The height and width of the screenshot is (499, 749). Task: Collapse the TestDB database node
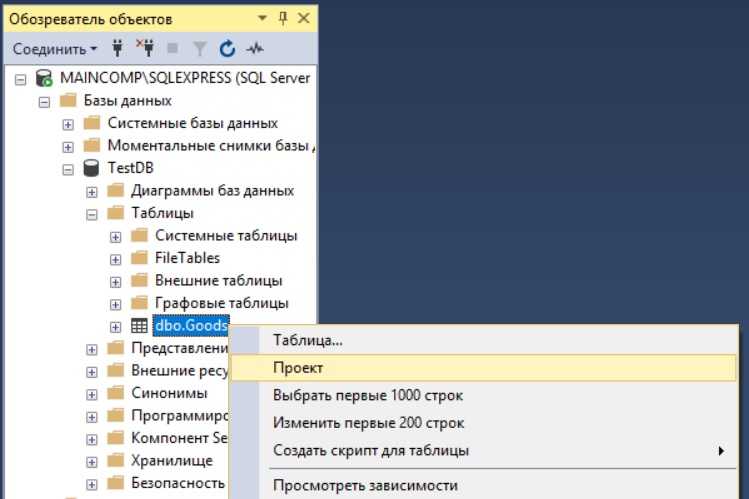[69, 169]
